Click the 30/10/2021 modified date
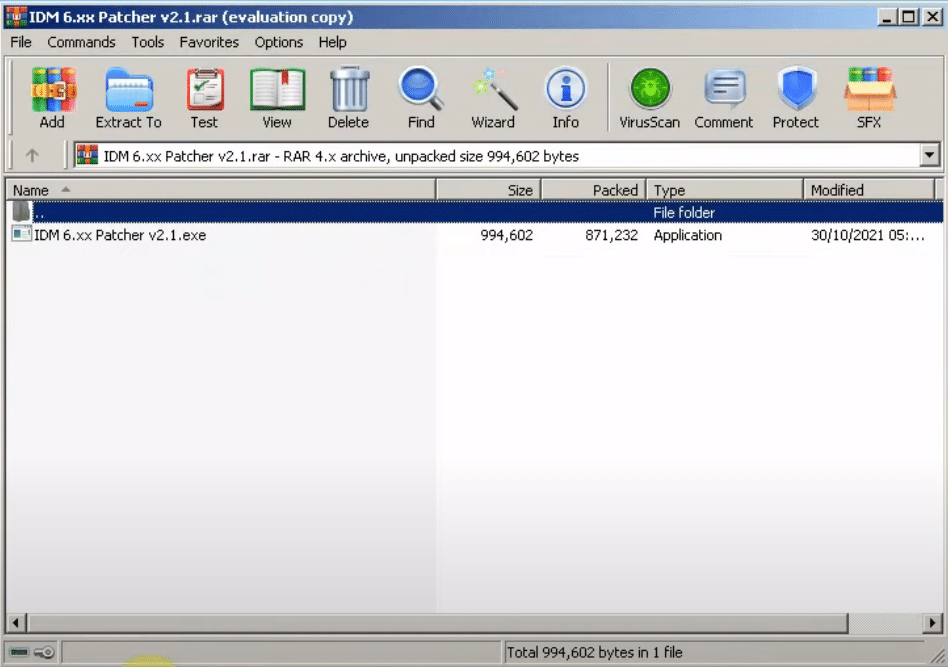Viewport: 948px width, 667px height. click(868, 235)
